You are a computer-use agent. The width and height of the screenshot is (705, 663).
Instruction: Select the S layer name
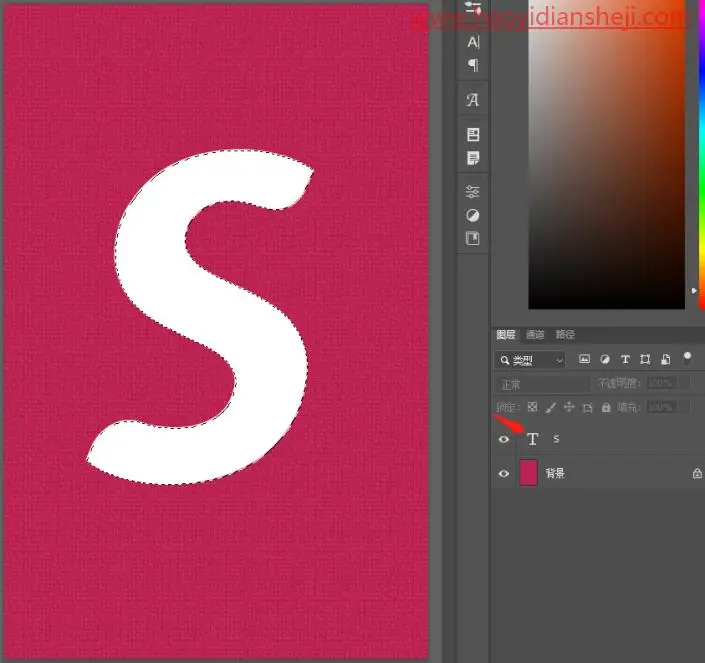(x=556, y=439)
